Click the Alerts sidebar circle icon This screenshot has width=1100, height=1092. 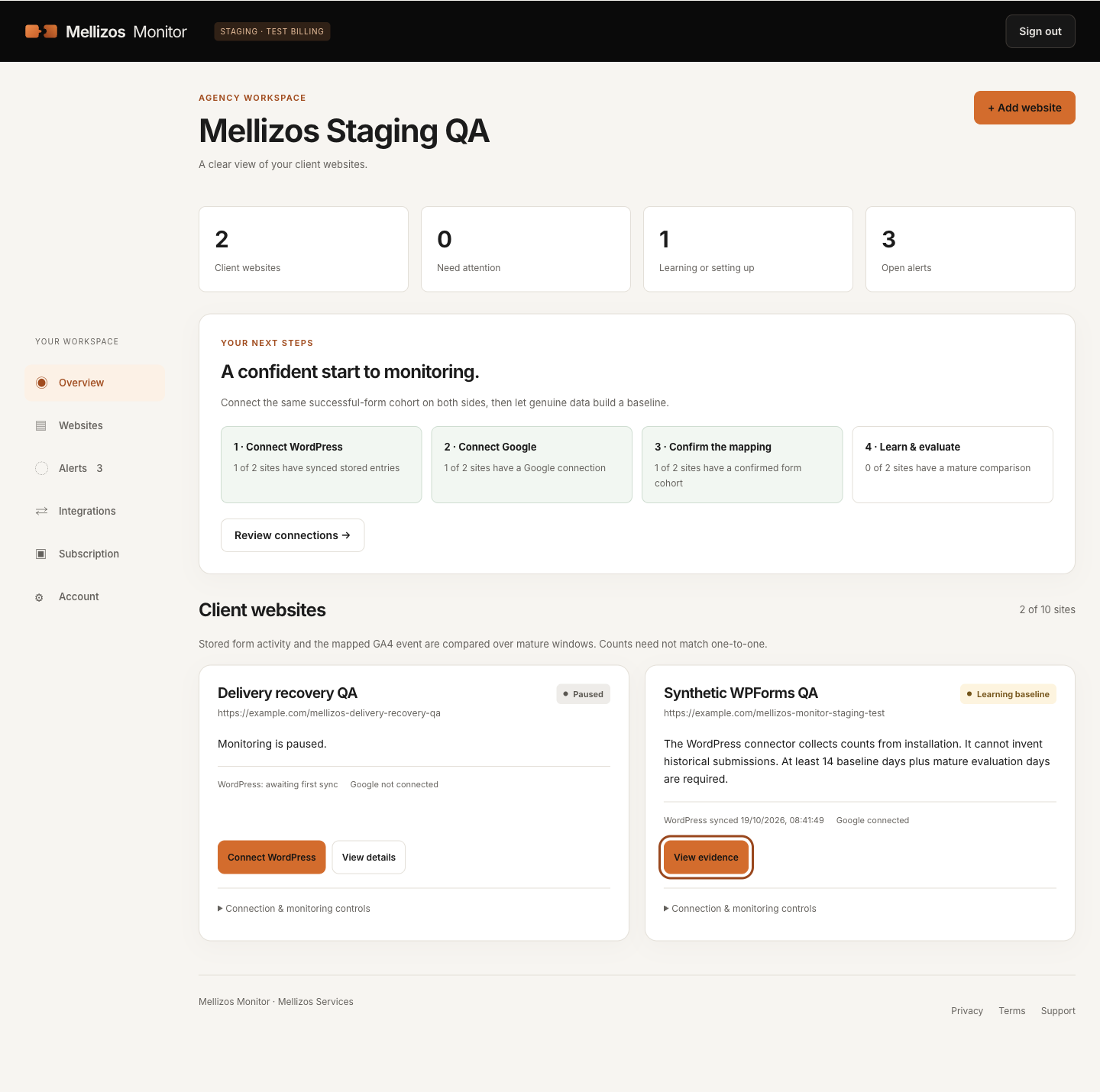click(x=42, y=468)
